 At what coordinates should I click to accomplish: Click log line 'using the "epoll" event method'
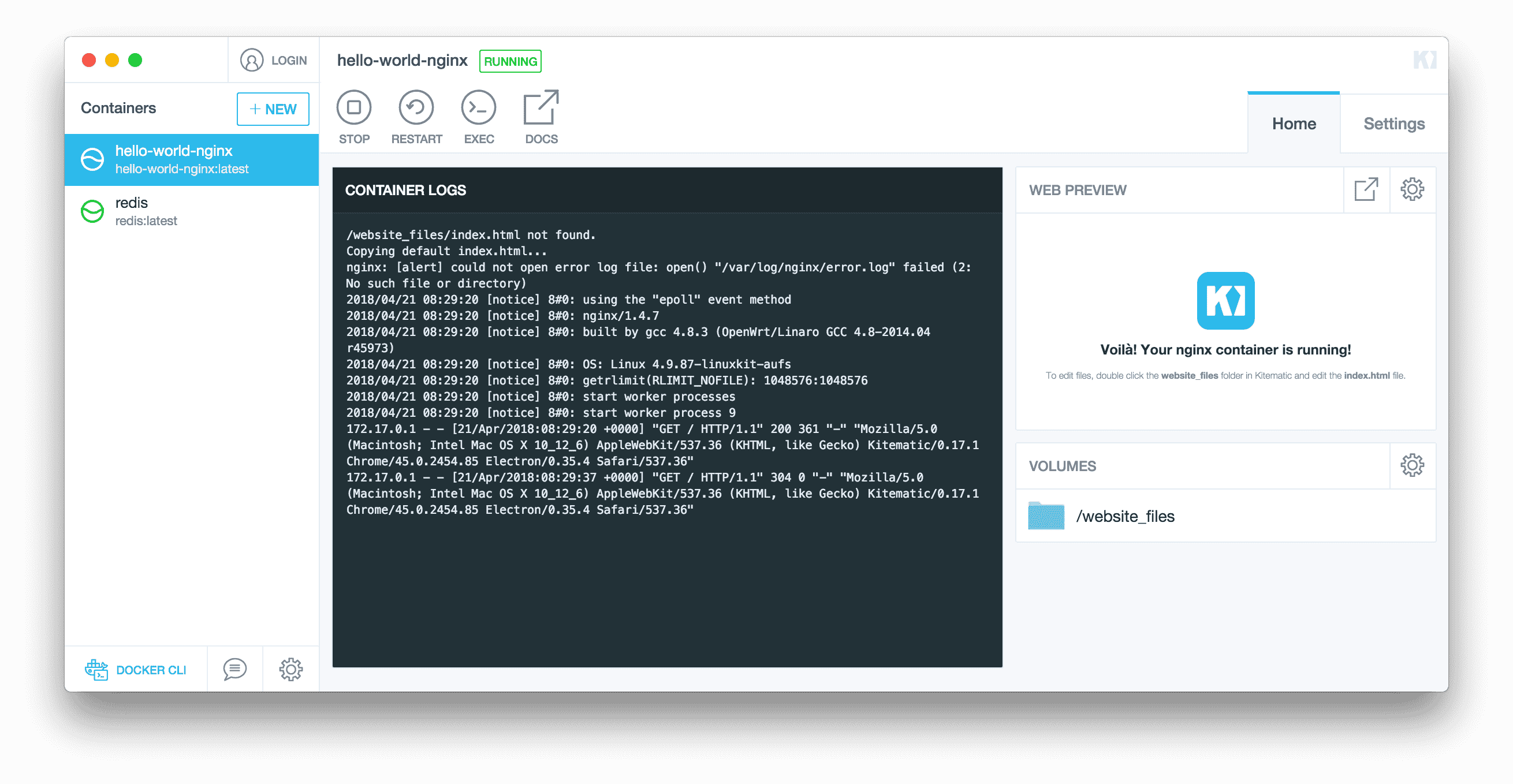569,300
